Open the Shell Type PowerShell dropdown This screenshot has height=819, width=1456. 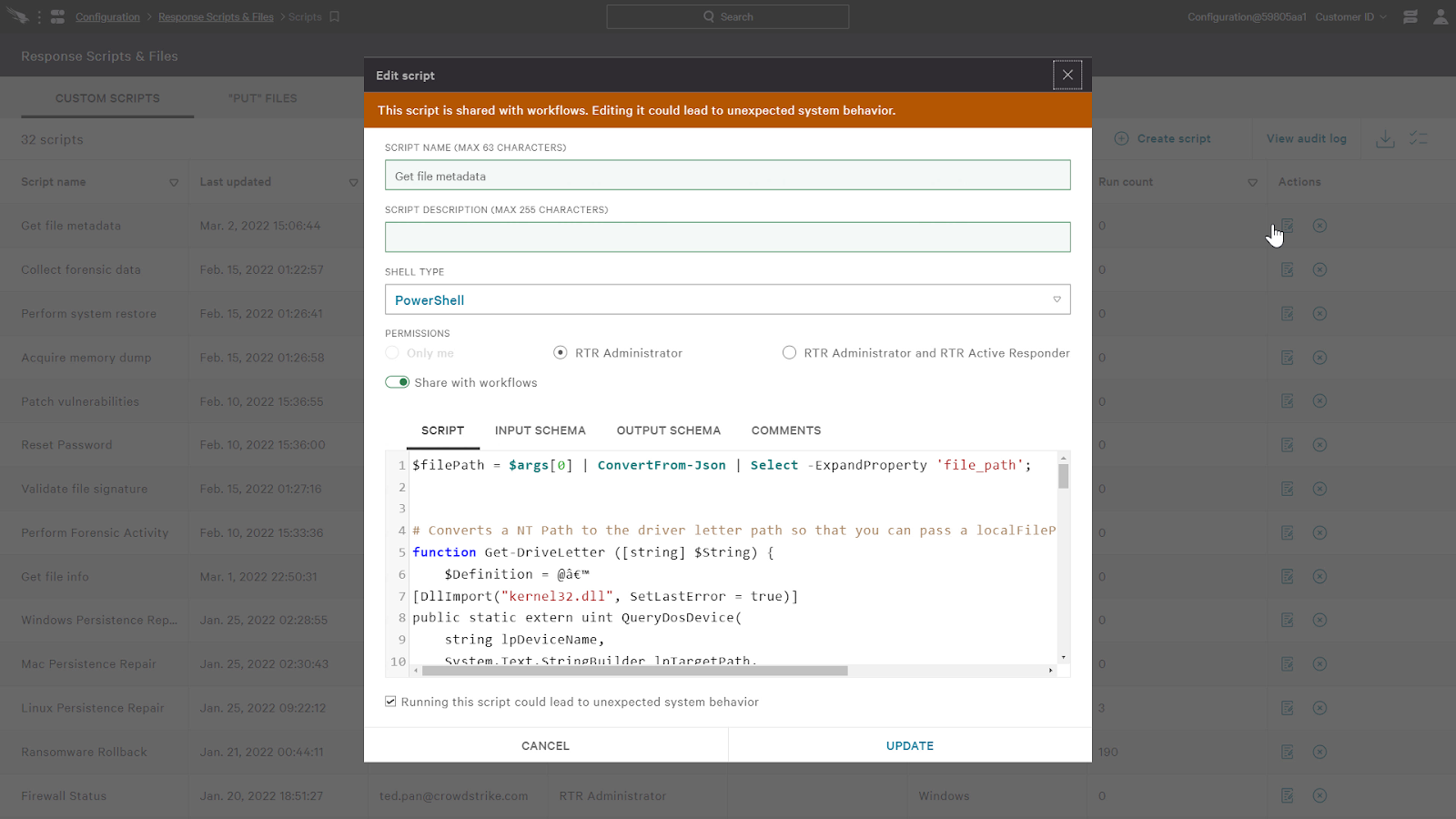pos(727,299)
